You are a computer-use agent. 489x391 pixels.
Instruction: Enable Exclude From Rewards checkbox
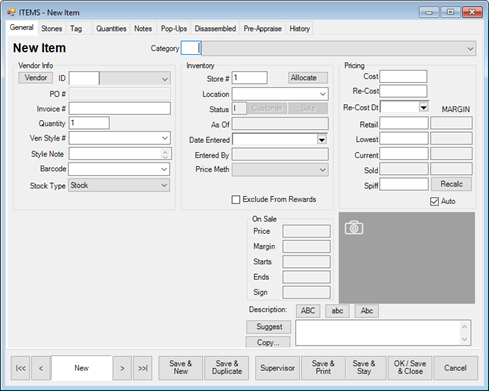click(x=236, y=200)
